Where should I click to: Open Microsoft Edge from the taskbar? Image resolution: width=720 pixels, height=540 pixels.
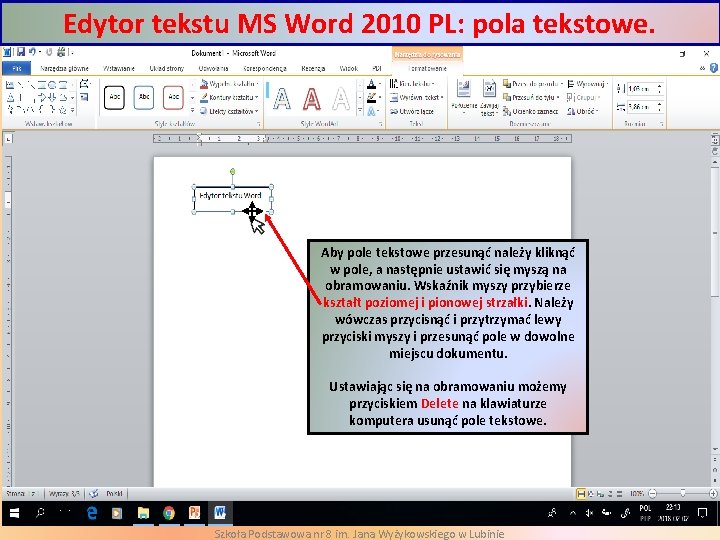click(x=92, y=513)
